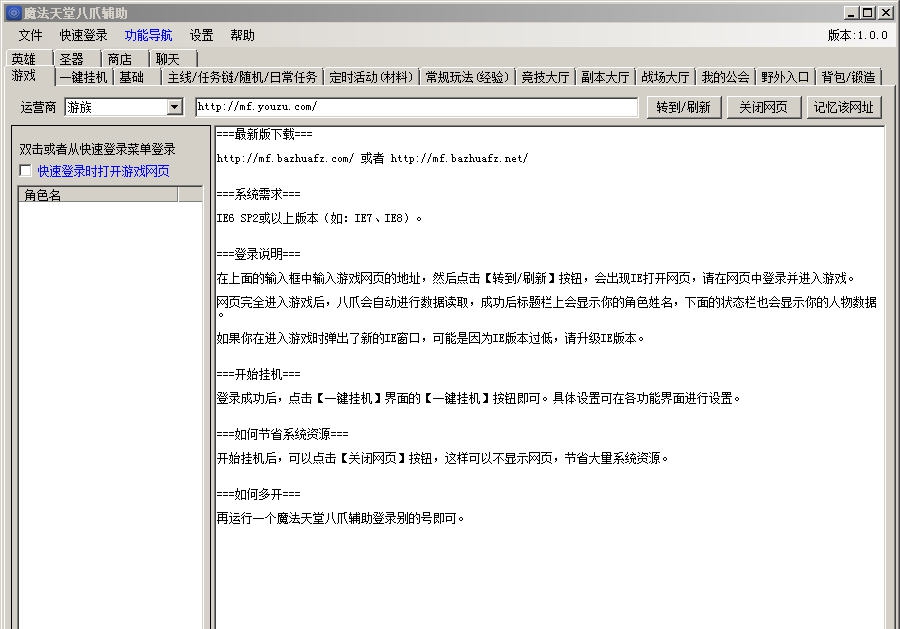This screenshot has height=629, width=900.
Task: Click the 关闭网页 button
Action: 762,105
